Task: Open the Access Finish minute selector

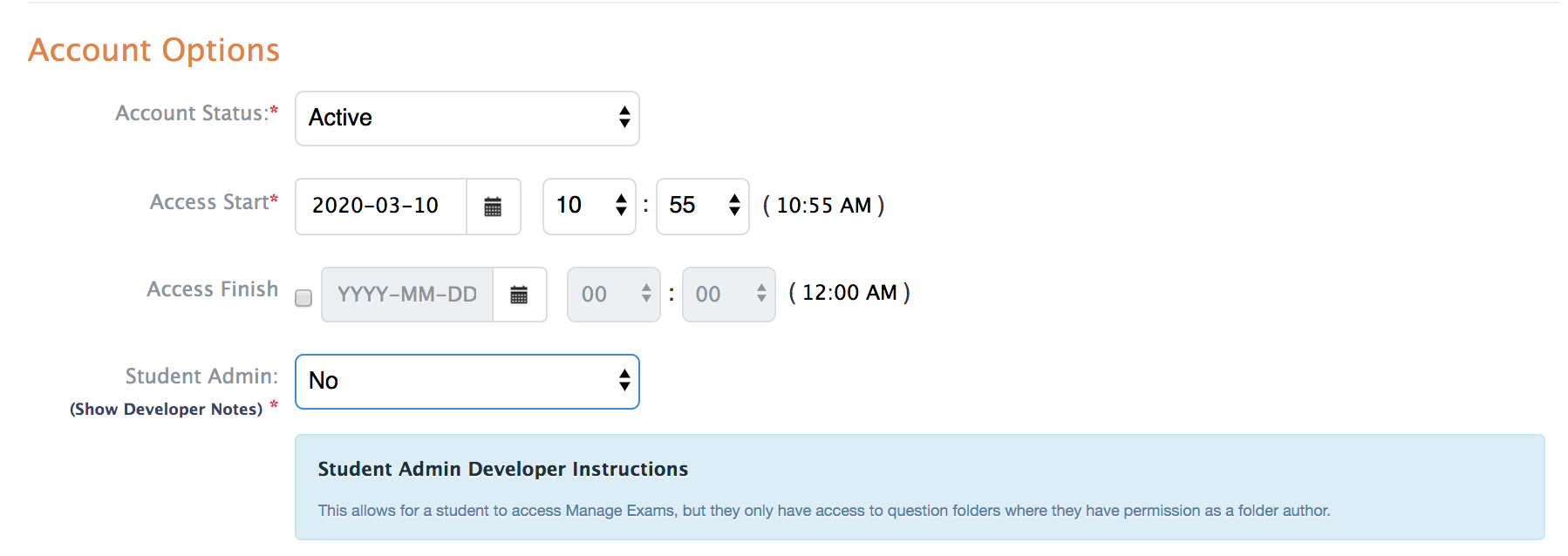Action: (729, 295)
